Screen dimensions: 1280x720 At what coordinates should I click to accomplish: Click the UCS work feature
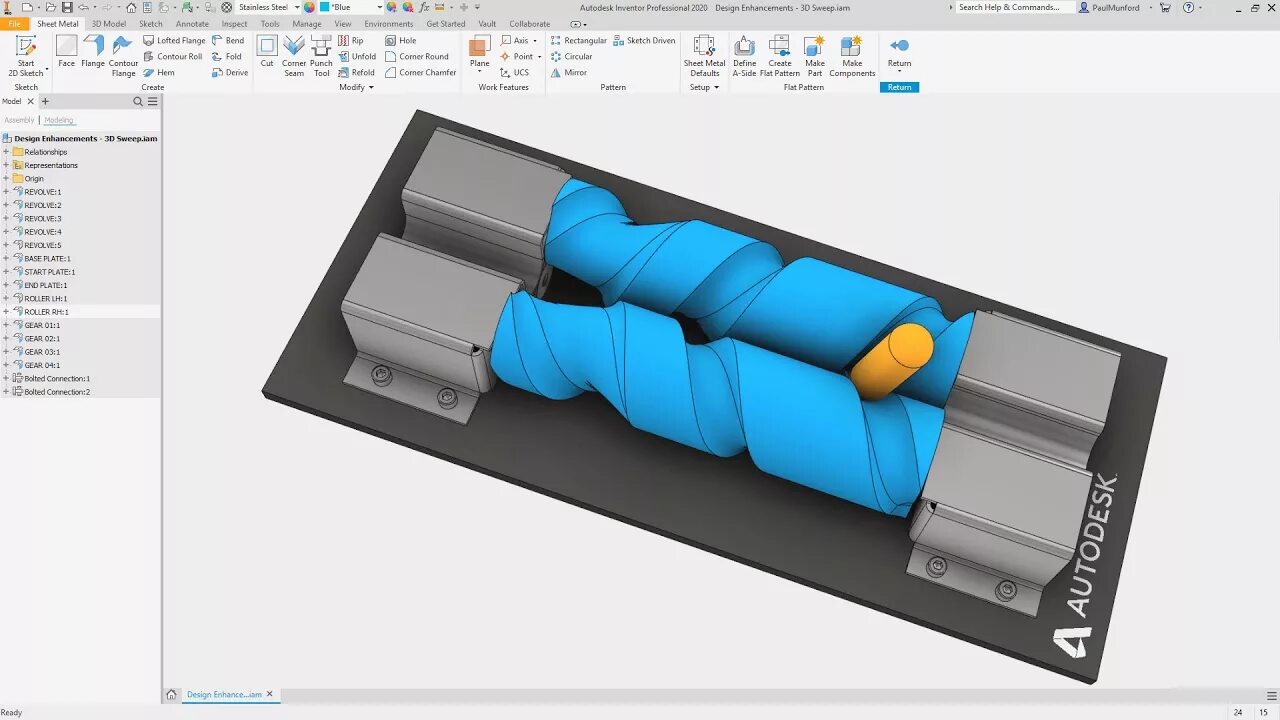[515, 73]
